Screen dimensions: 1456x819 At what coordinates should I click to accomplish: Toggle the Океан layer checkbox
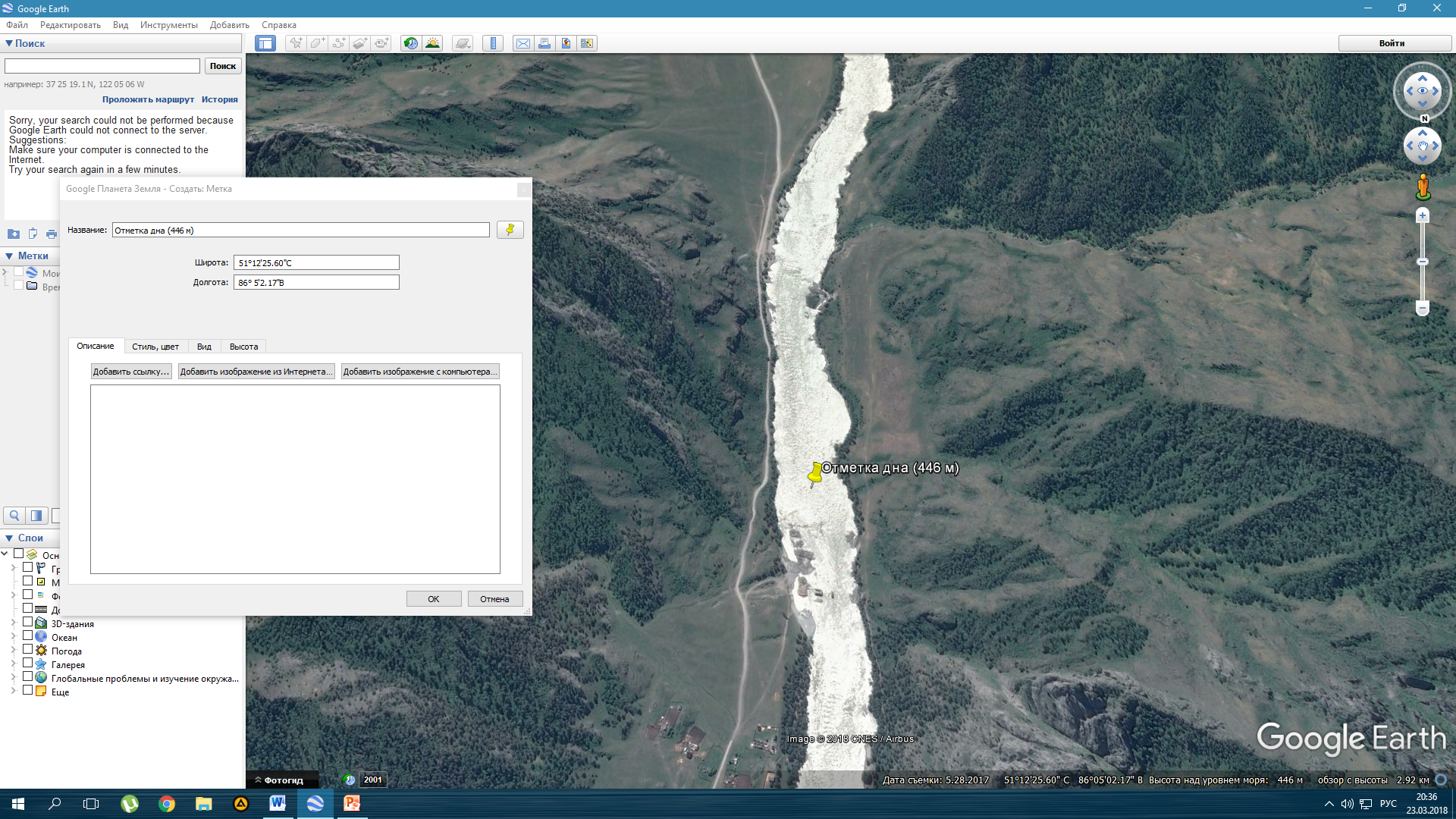27,636
